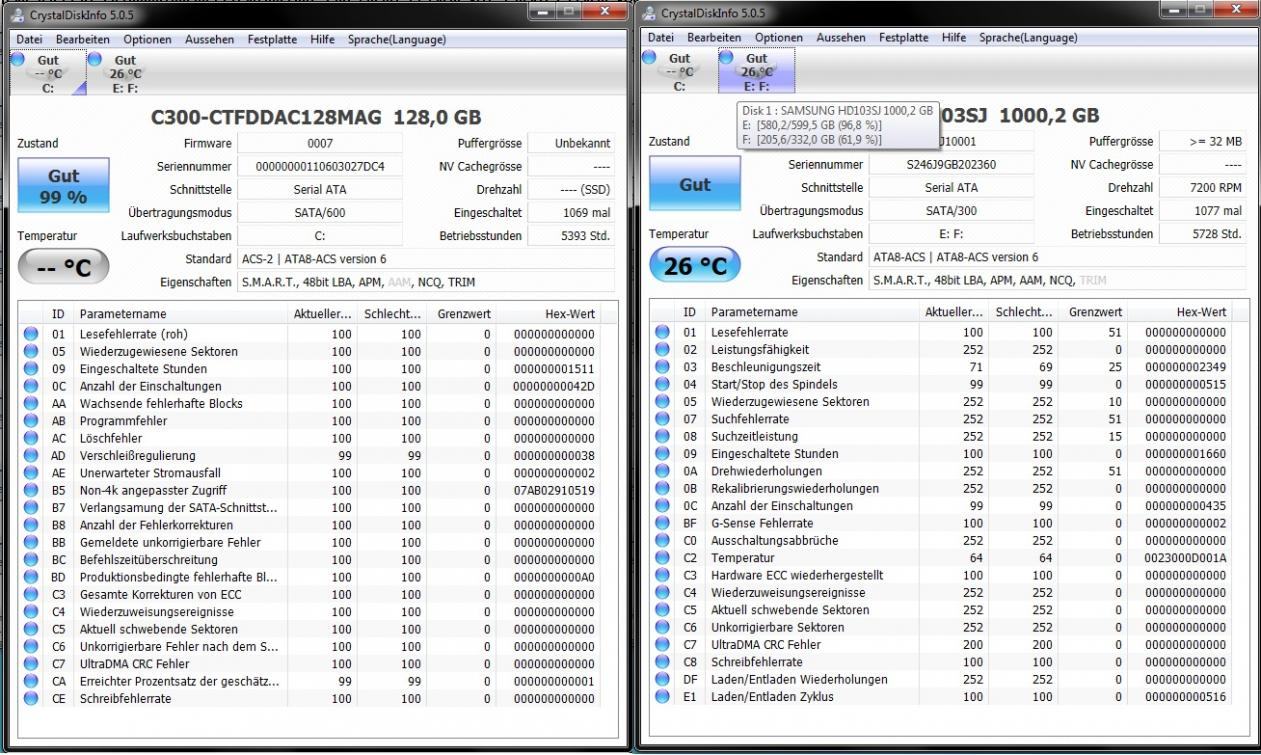Click hex value 0023000D001A
Viewport: 1261px width, 755px height.
pyautogui.click(x=1185, y=558)
